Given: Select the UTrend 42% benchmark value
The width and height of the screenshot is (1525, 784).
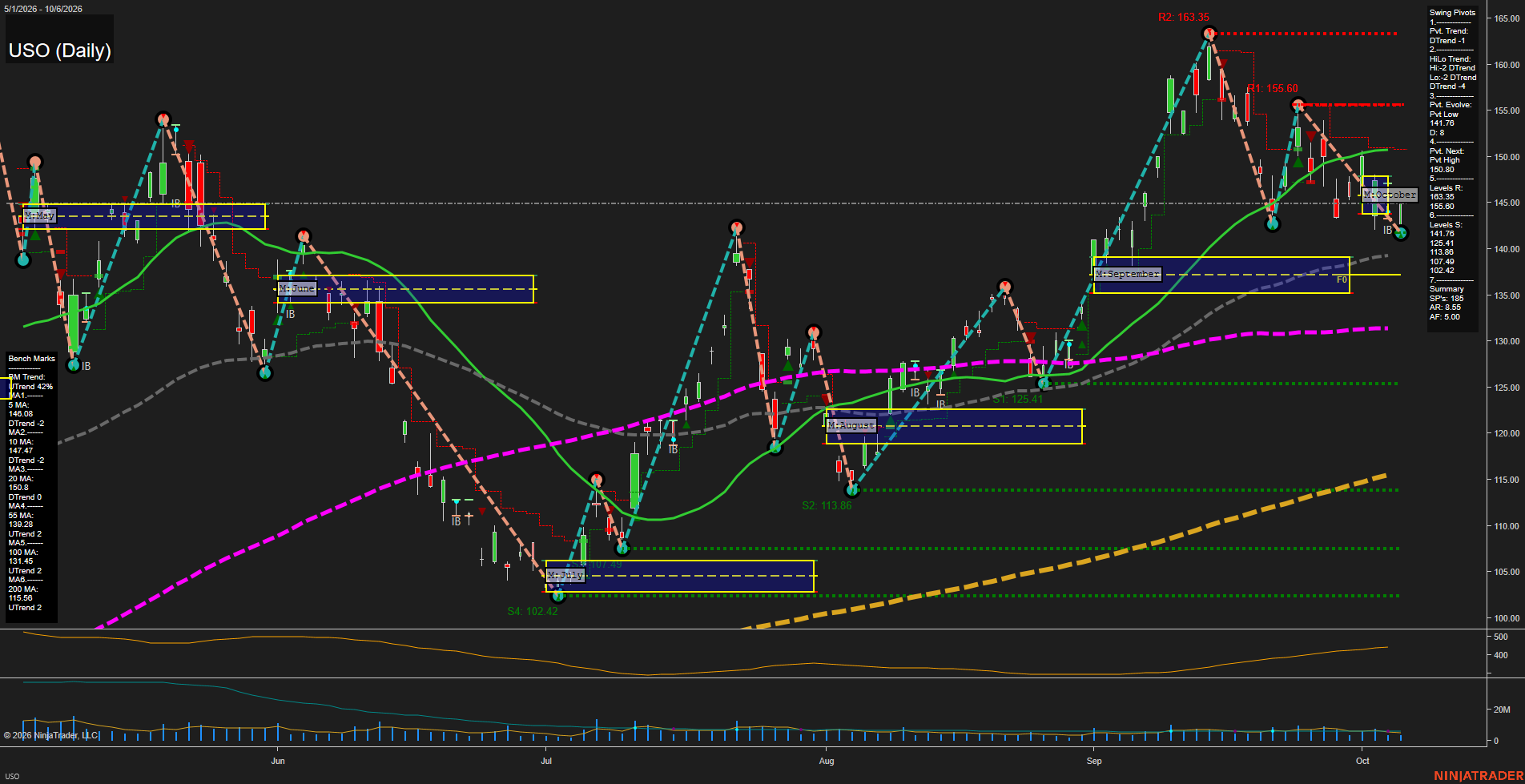Looking at the screenshot, I should click(30, 387).
